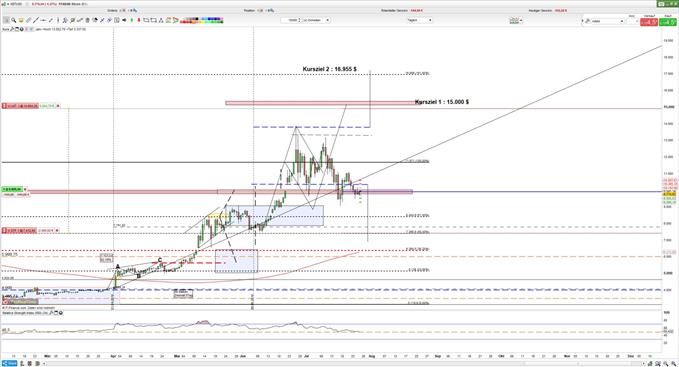Screen dimensions: 679x367
Task: Select the line drawing tool in toolbar
Action: (x=36, y=20)
